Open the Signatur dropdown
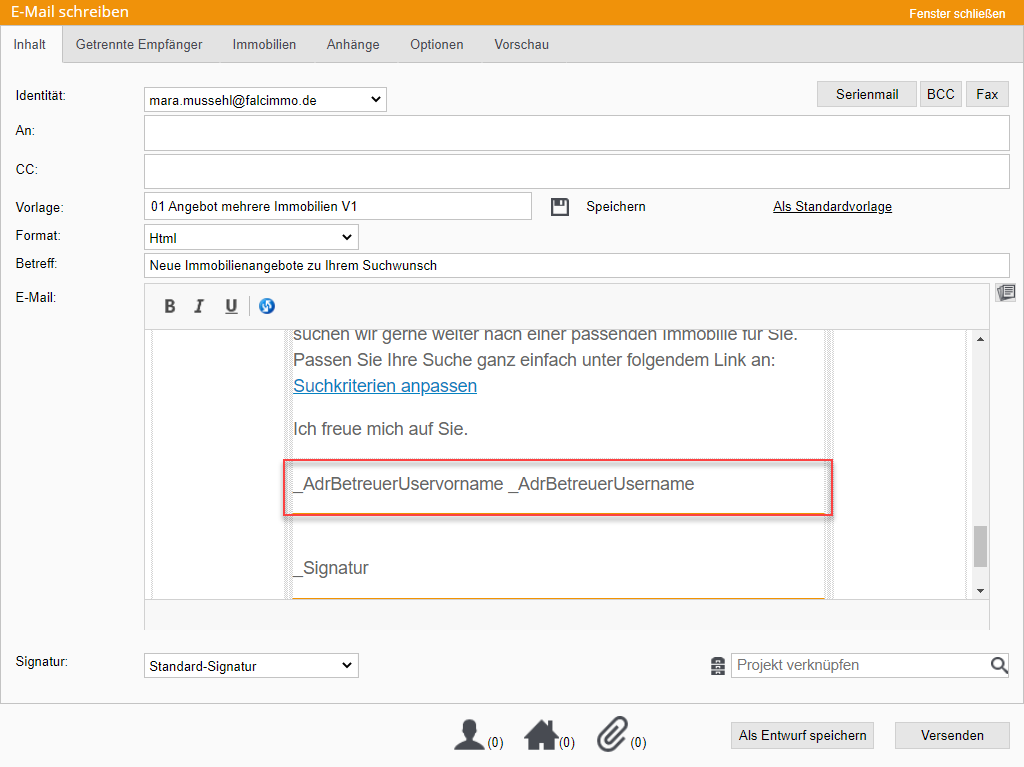Image resolution: width=1024 pixels, height=767 pixels. [x=251, y=666]
